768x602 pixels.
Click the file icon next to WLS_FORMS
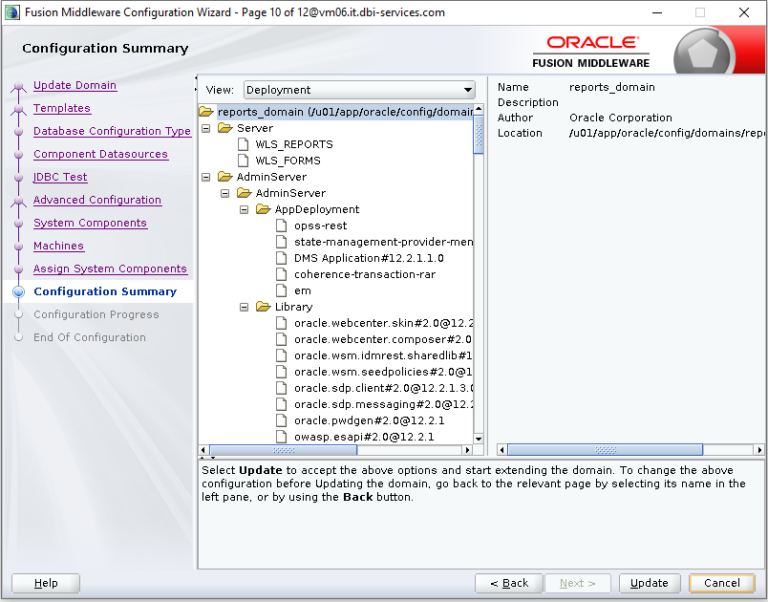click(244, 160)
